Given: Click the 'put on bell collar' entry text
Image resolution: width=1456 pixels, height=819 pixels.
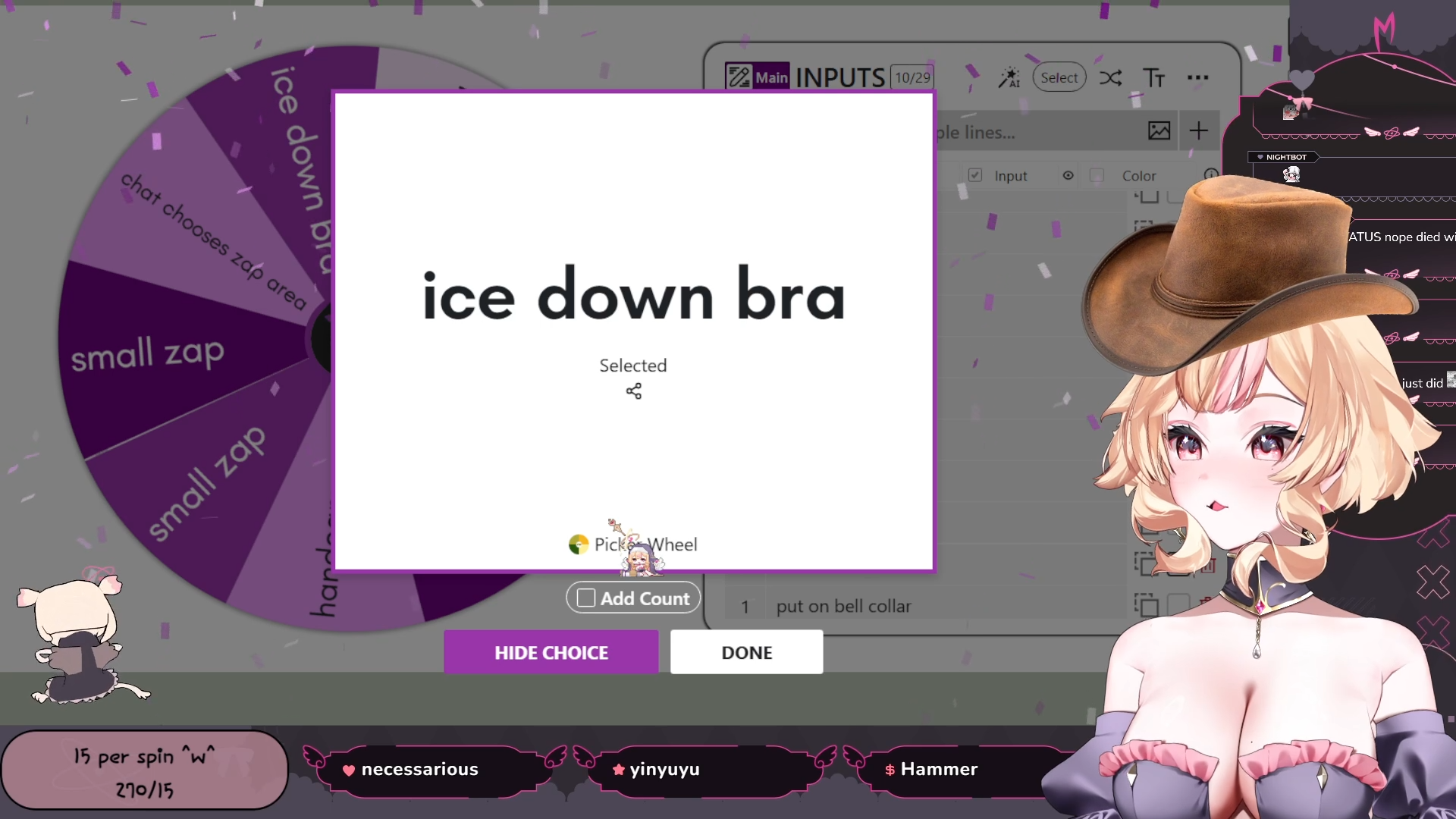Looking at the screenshot, I should (x=843, y=606).
